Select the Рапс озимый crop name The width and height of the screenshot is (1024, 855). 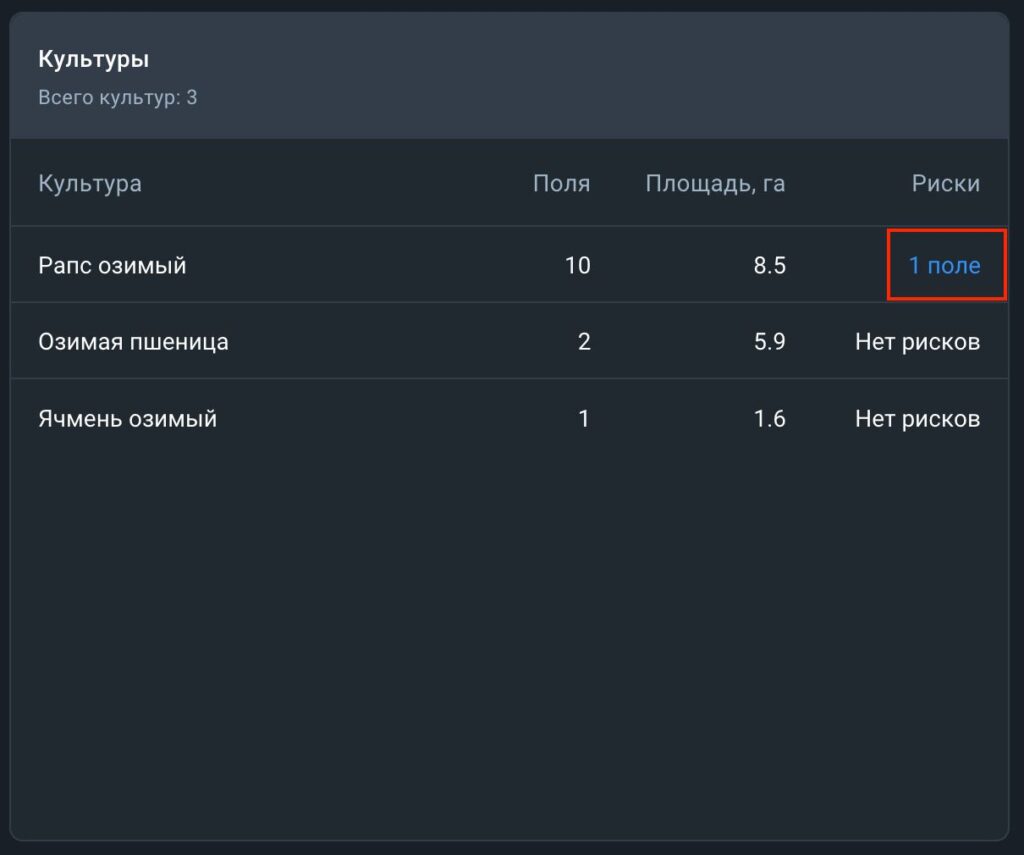click(112, 266)
